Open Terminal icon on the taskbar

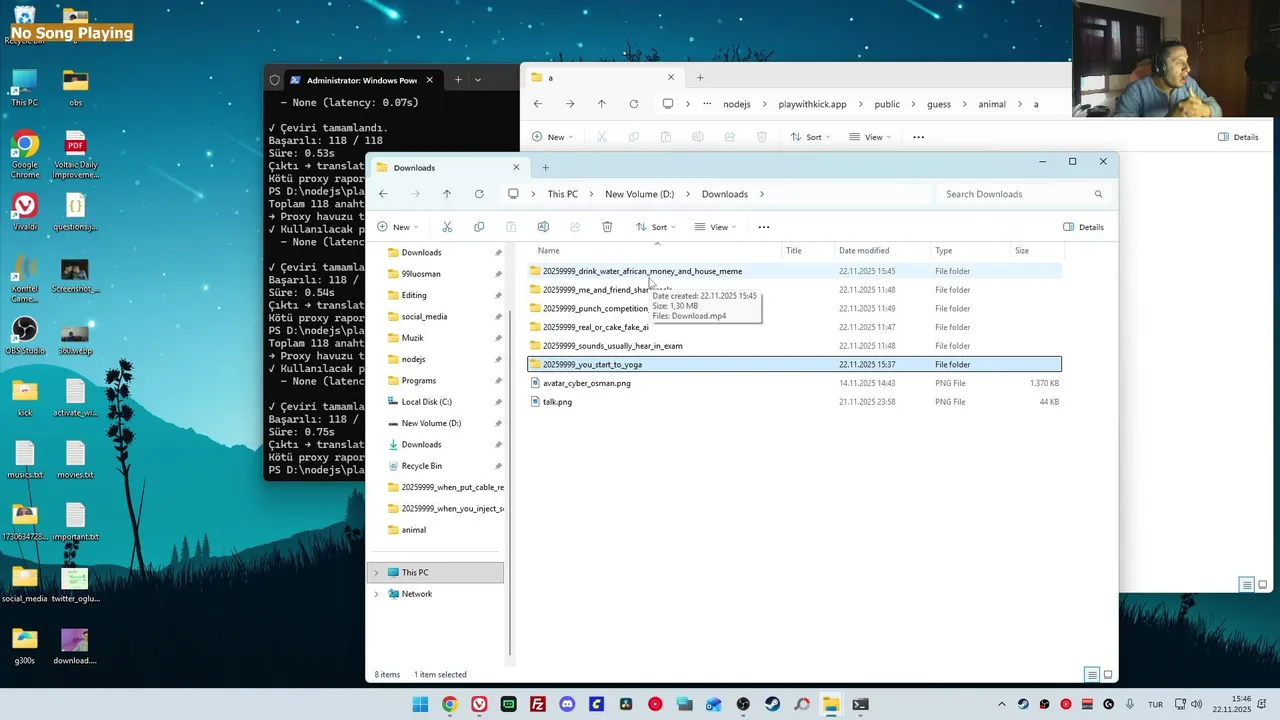tap(860, 704)
